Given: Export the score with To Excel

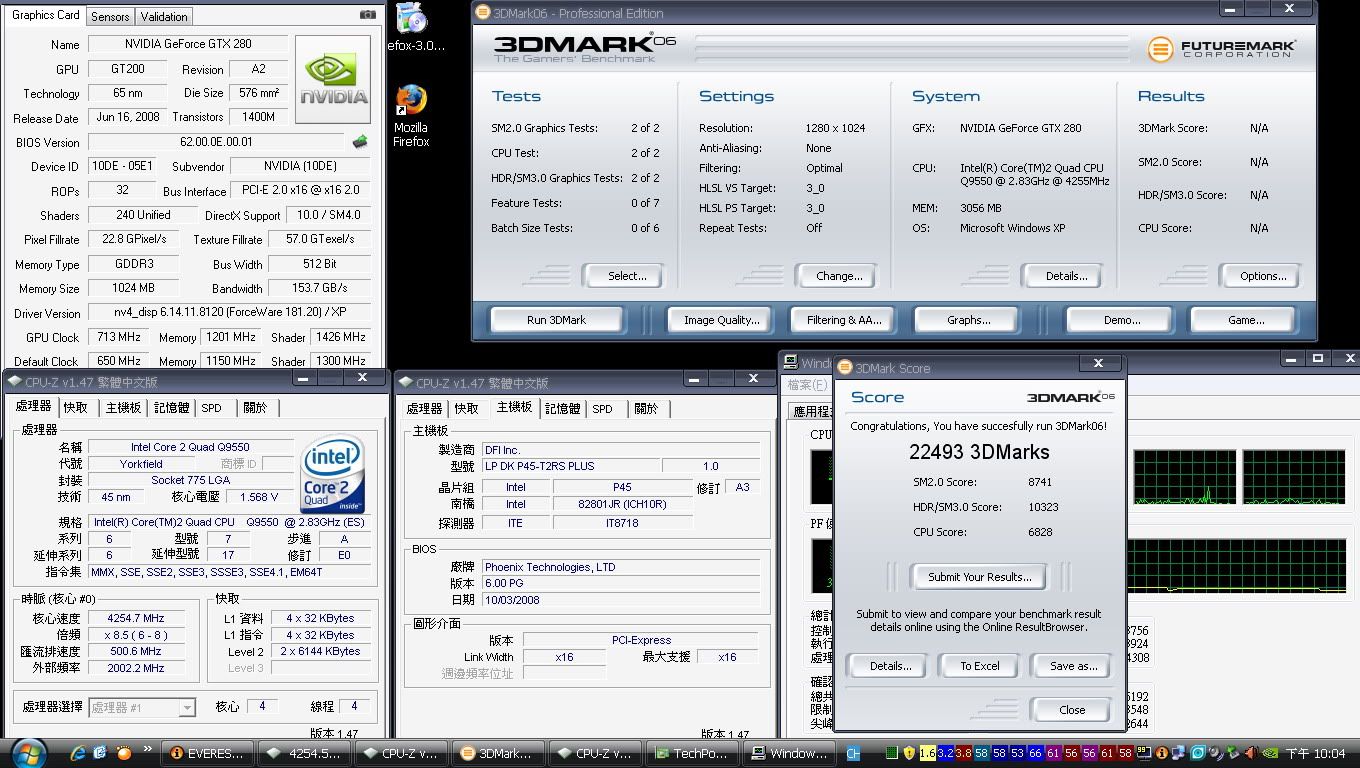Looking at the screenshot, I should tap(980, 666).
